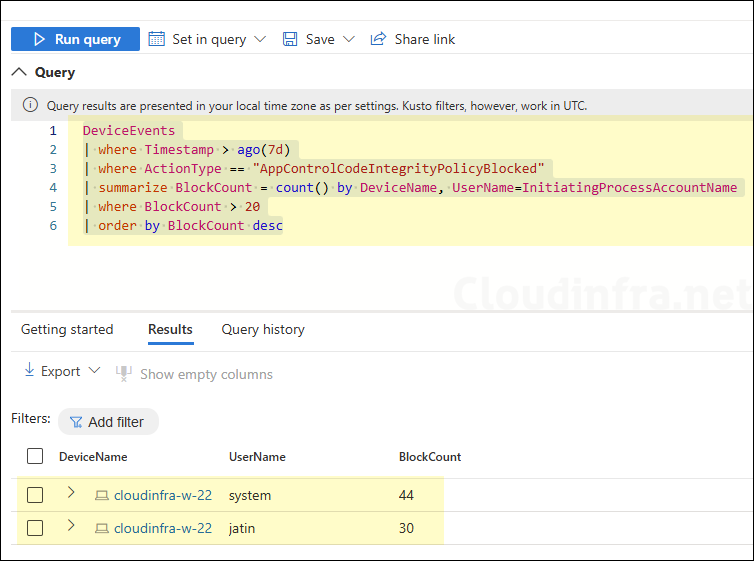Click the Run query button

[75, 39]
